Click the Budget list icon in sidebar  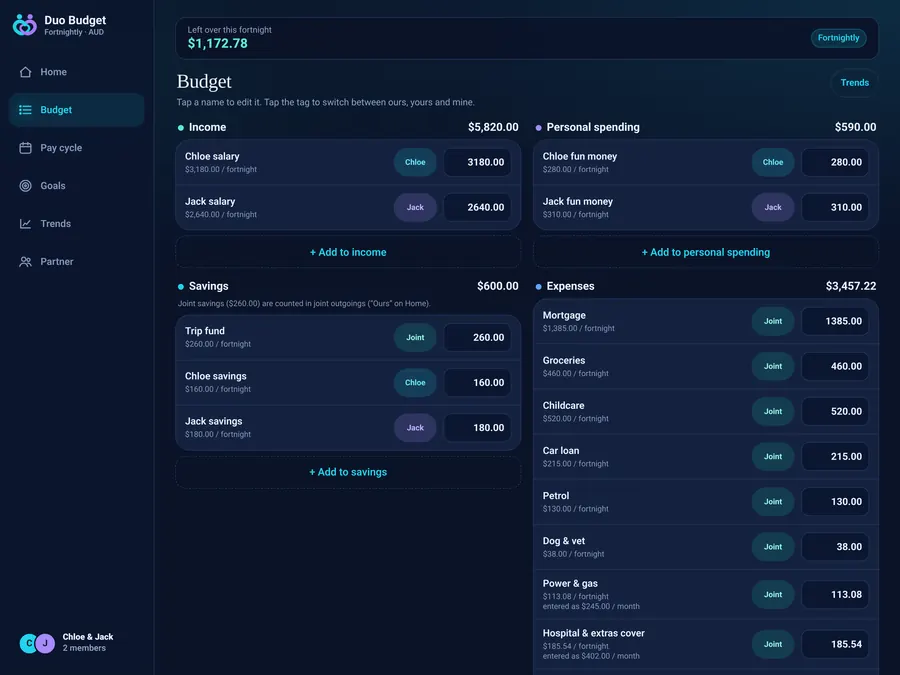point(25,110)
